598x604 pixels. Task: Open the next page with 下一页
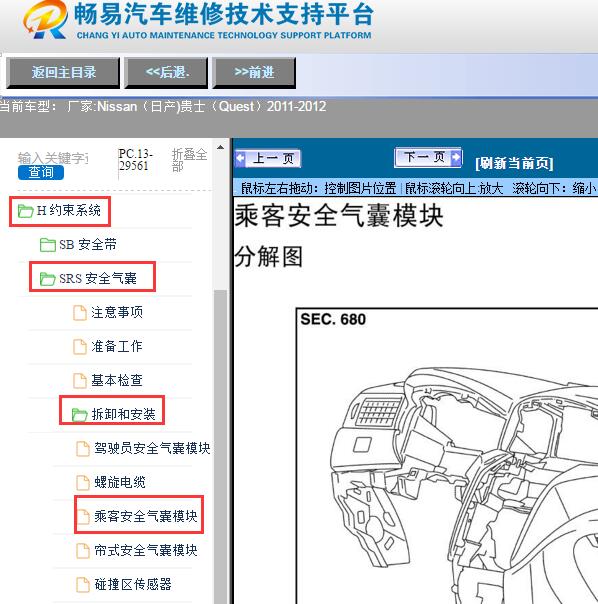(428, 157)
